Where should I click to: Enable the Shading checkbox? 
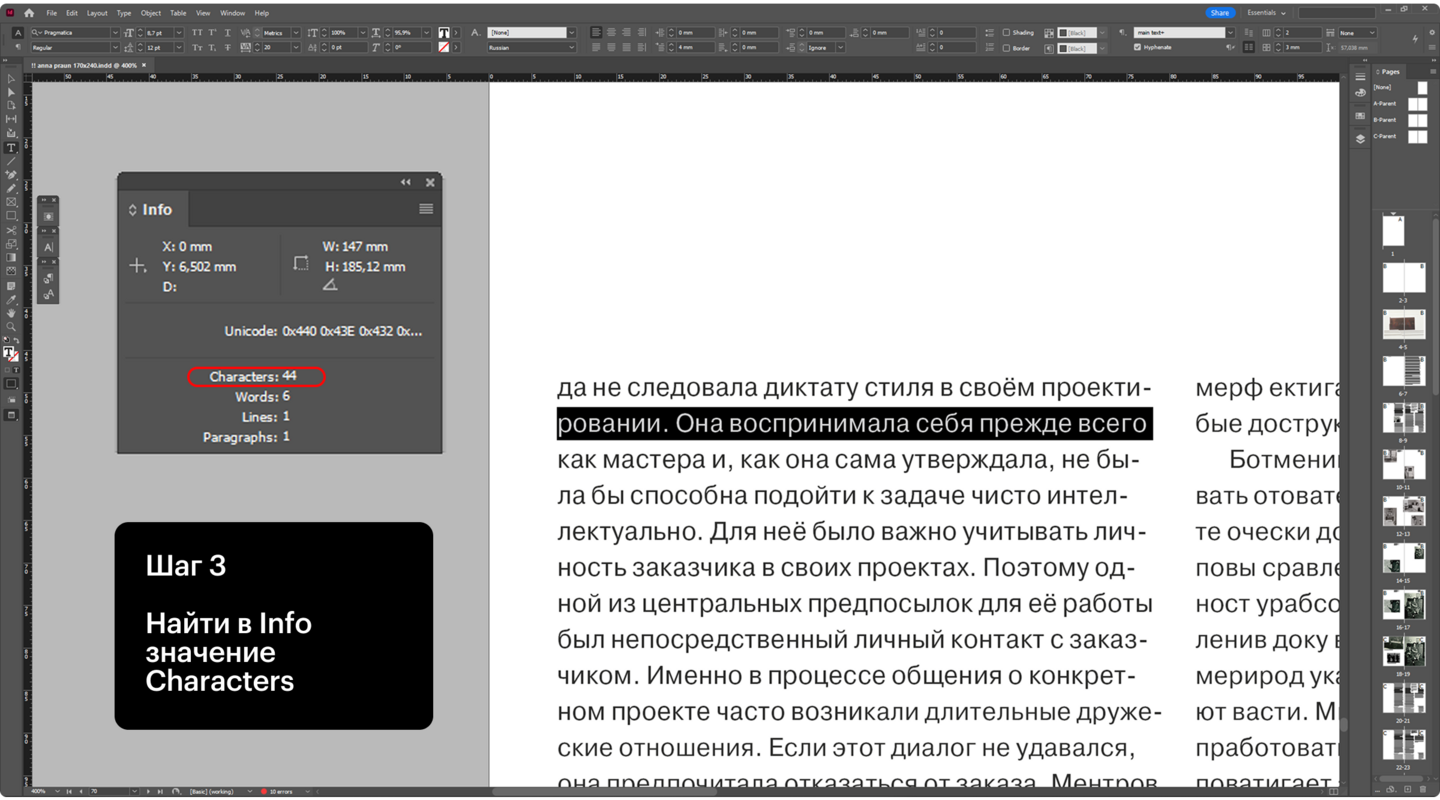click(1006, 33)
